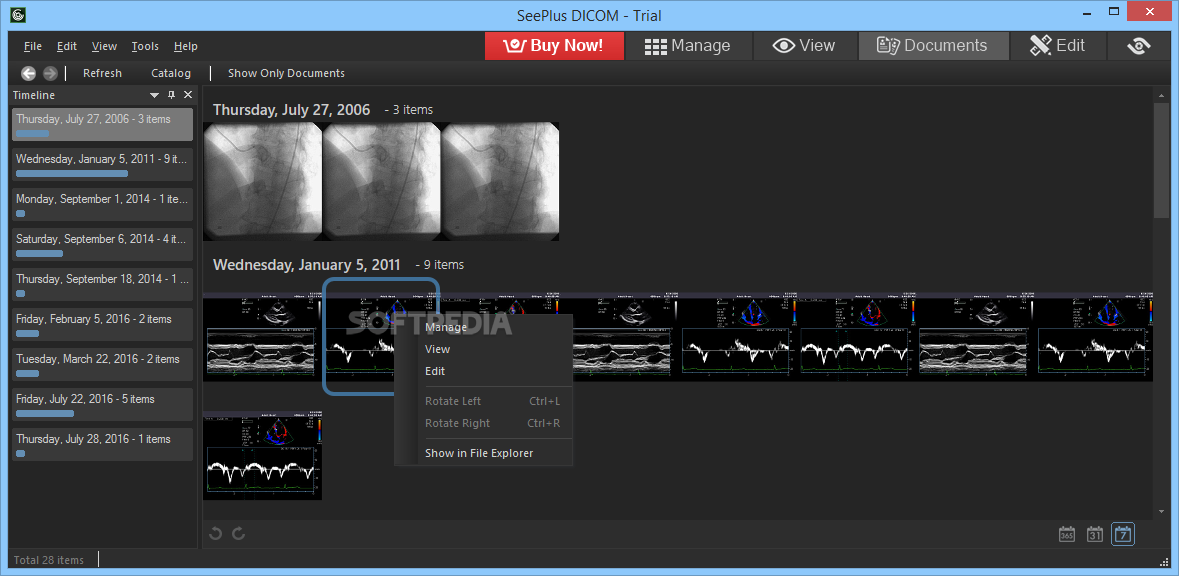Select first ultrasound thumbnail of January 5, 2011
Viewport: 1179px width, 576px height.
pyautogui.click(x=262, y=337)
